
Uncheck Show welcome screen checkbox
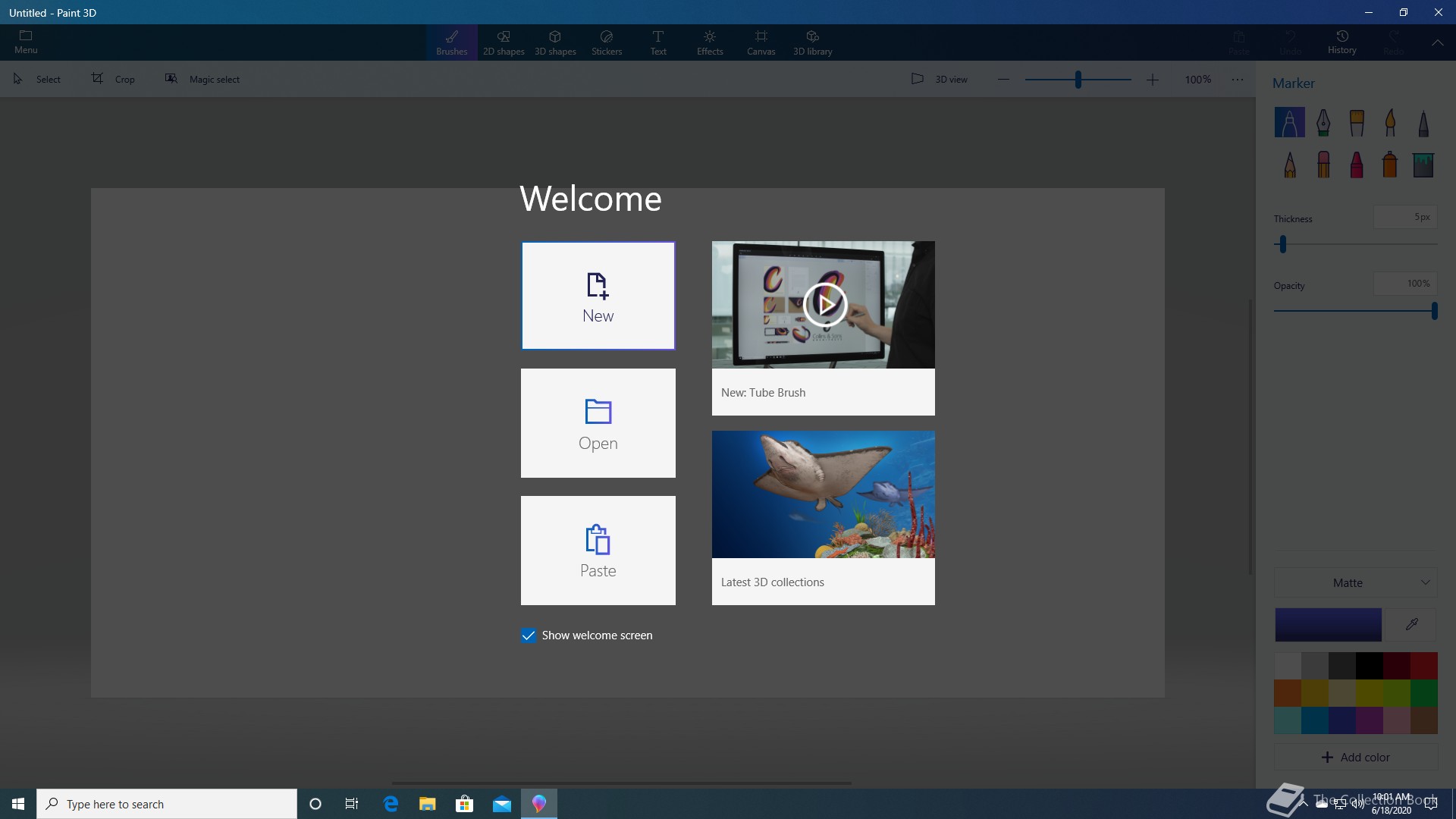click(x=529, y=635)
